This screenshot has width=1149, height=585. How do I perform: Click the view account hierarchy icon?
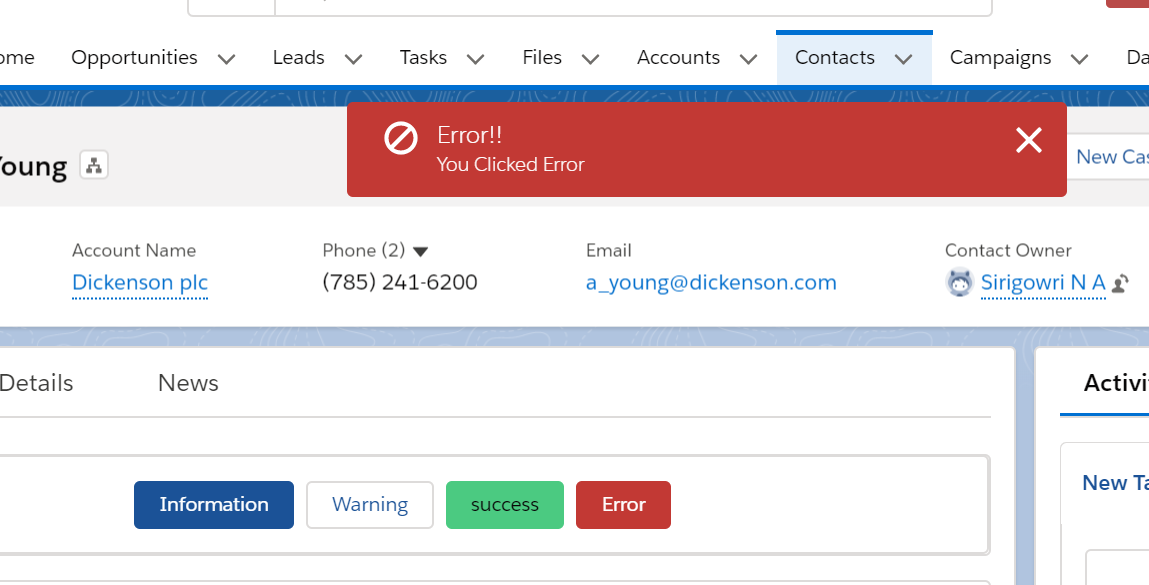point(94,165)
